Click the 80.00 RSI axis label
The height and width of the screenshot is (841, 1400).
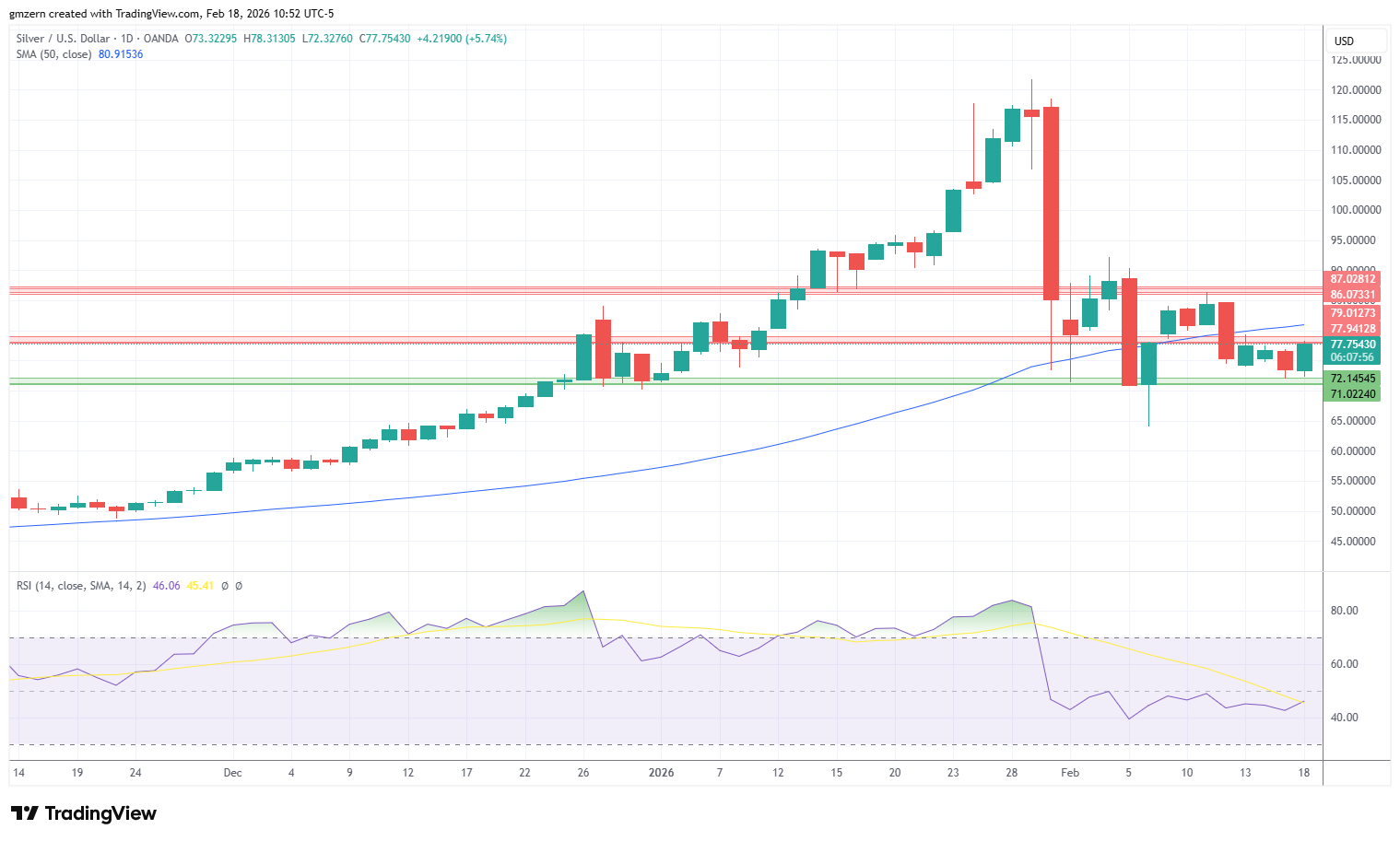coord(1344,611)
